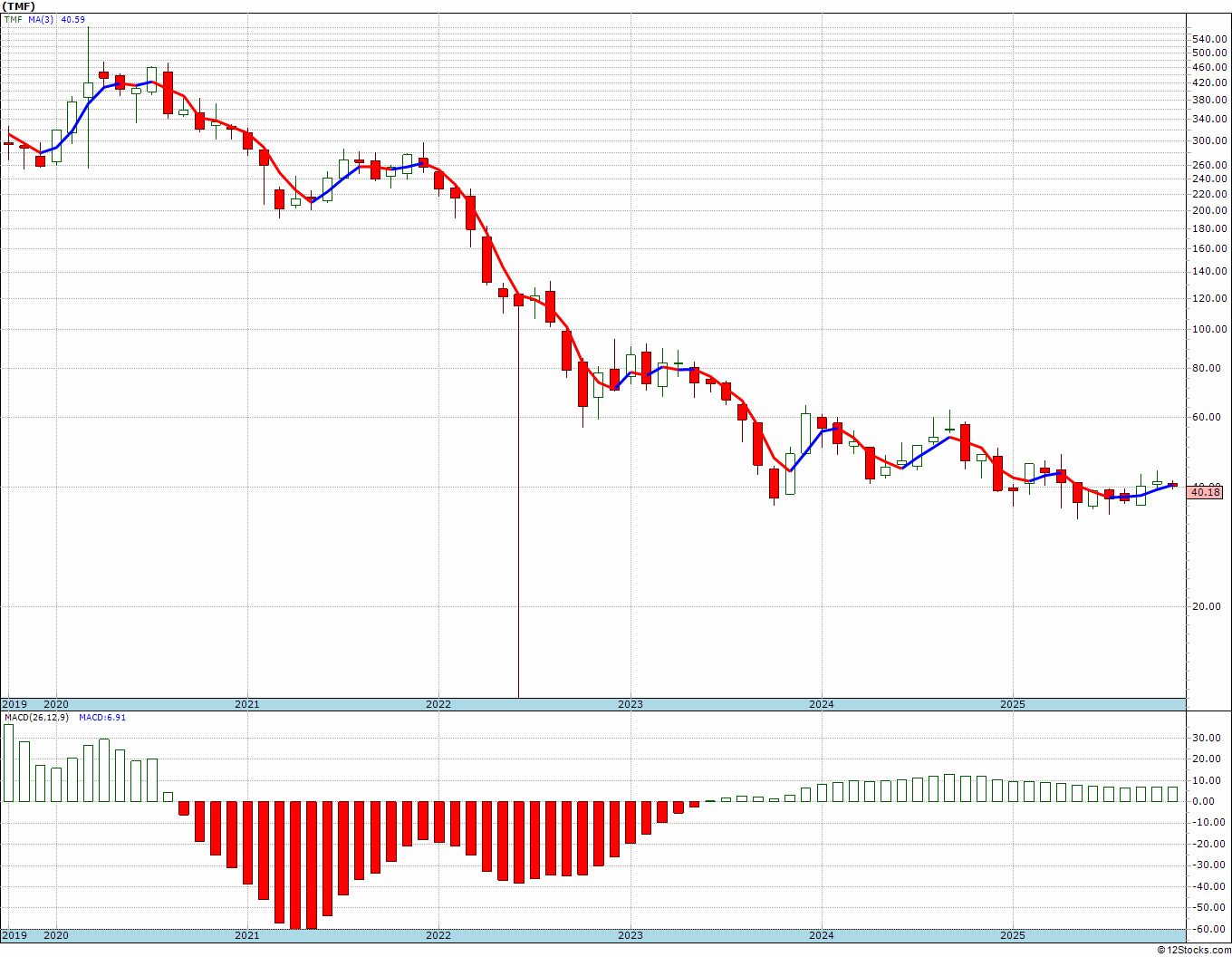This screenshot has height=957, width=1232.
Task: Click -50.00 on the MACD axis
Action: pyautogui.click(x=1211, y=908)
